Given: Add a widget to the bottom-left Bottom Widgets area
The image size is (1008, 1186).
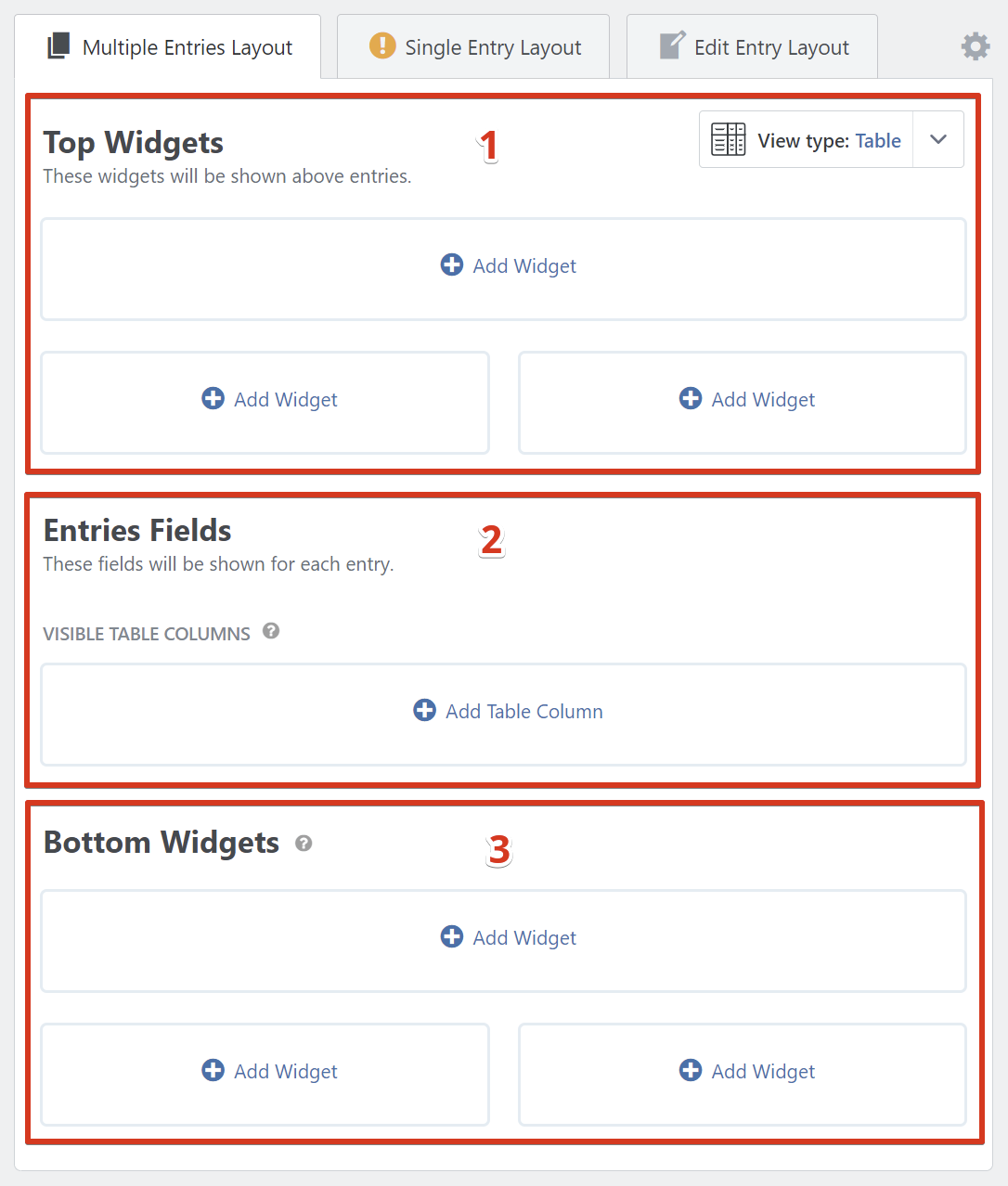Looking at the screenshot, I should click(x=269, y=1072).
